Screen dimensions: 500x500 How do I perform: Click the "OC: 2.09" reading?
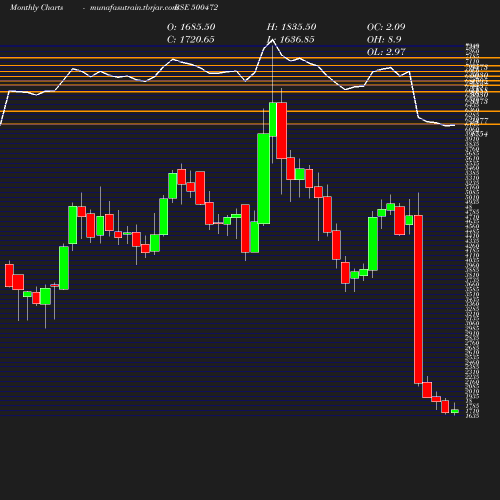point(386,27)
